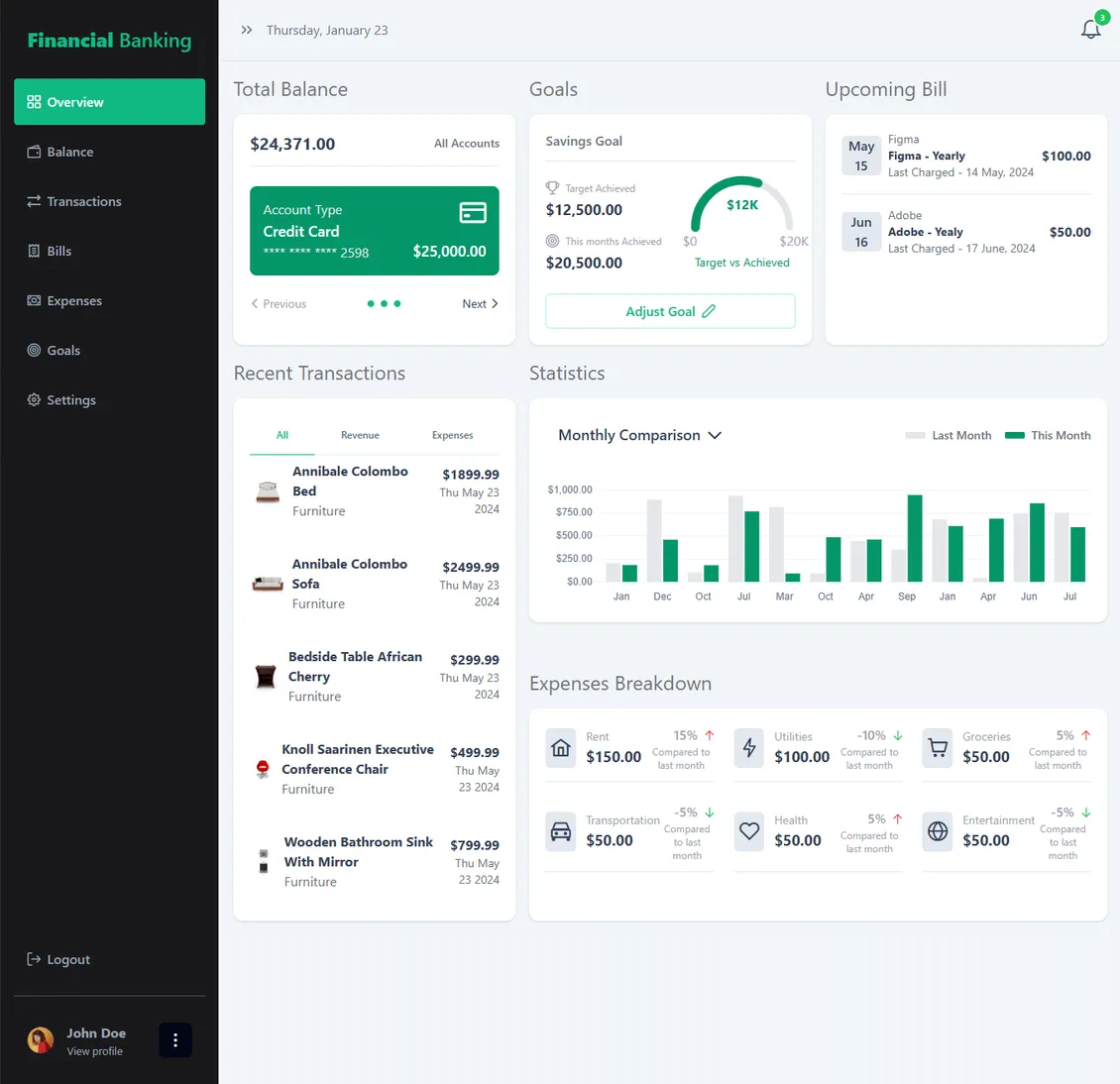Click the Expenses sidebar icon

(33, 300)
